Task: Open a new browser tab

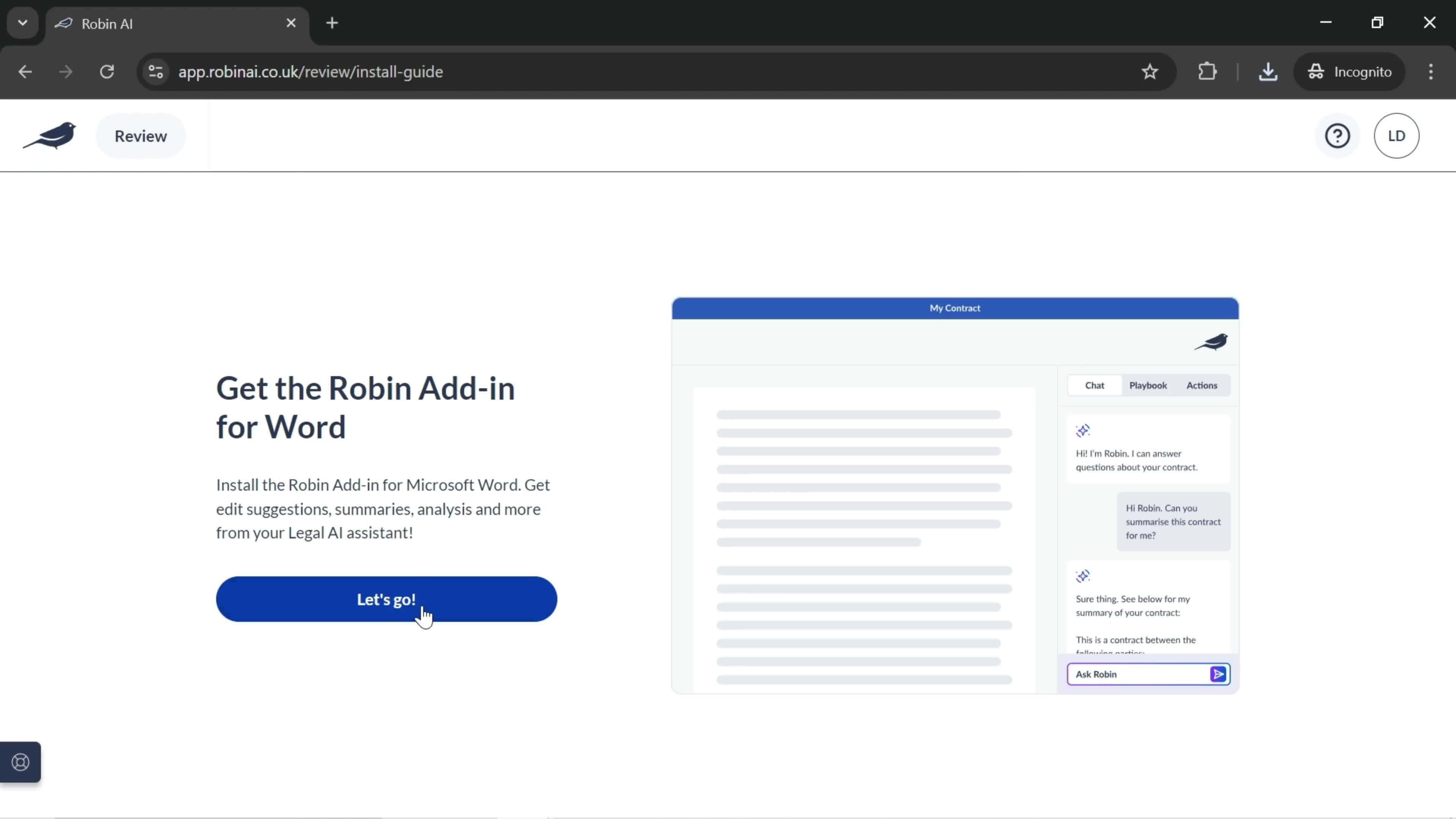Action: click(333, 23)
